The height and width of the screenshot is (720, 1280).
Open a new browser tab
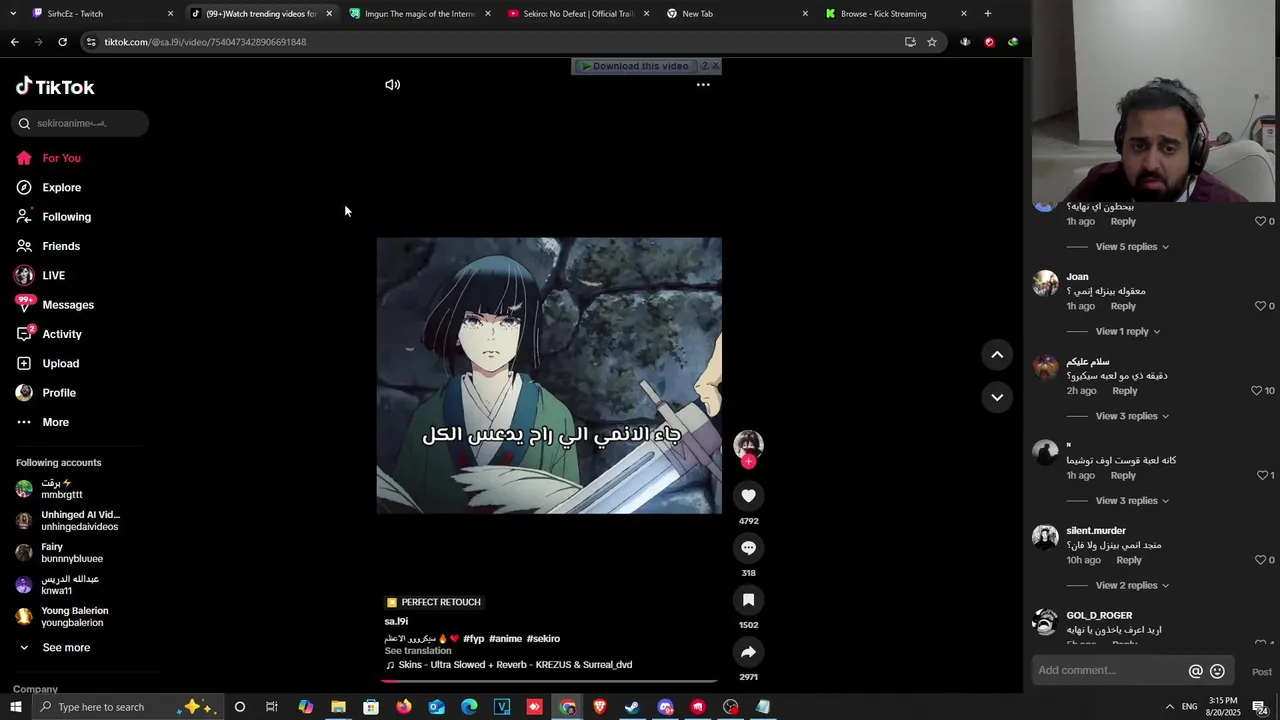(x=987, y=13)
